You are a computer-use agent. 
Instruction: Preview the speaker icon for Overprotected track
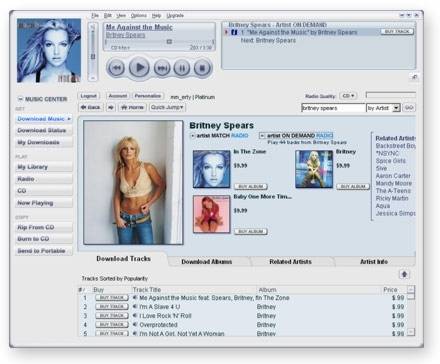tap(135, 324)
